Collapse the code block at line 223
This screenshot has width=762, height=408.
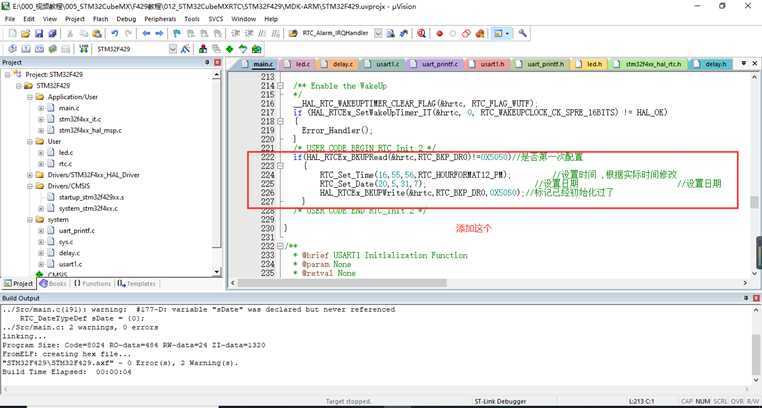[x=280, y=166]
